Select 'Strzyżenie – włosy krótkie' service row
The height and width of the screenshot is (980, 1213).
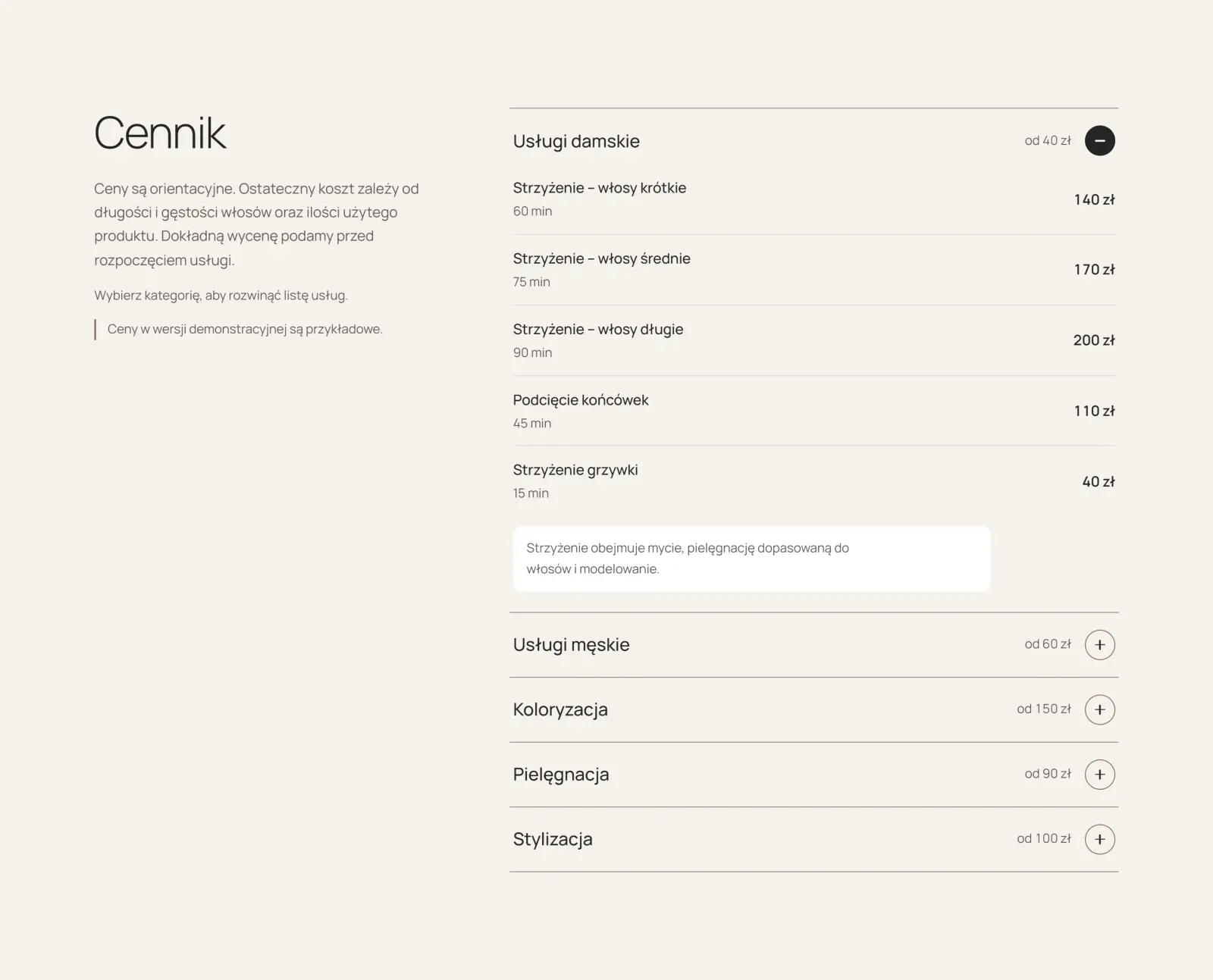tap(813, 199)
